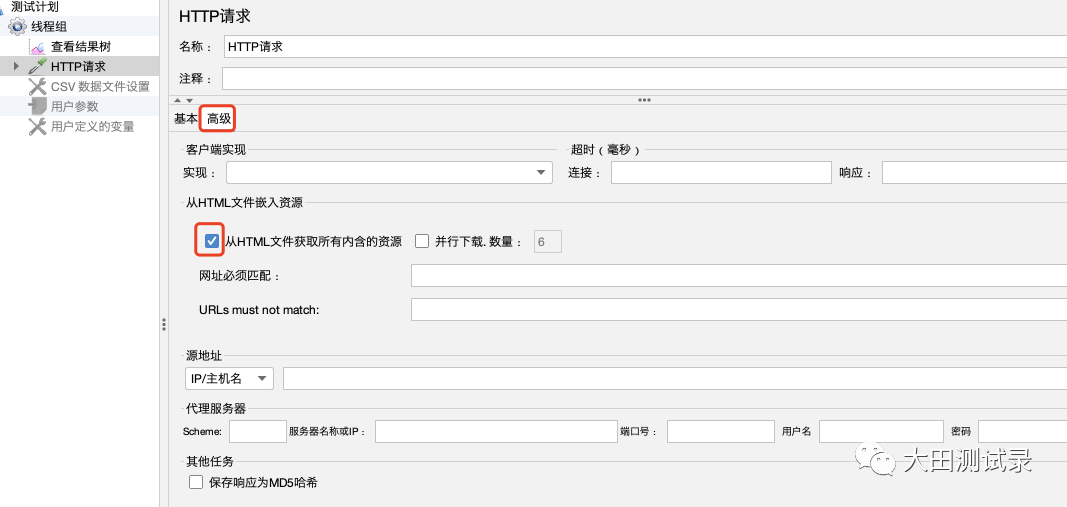
Task: Enable 保存响应为MD5哈希 checkbox
Action: click(196, 483)
